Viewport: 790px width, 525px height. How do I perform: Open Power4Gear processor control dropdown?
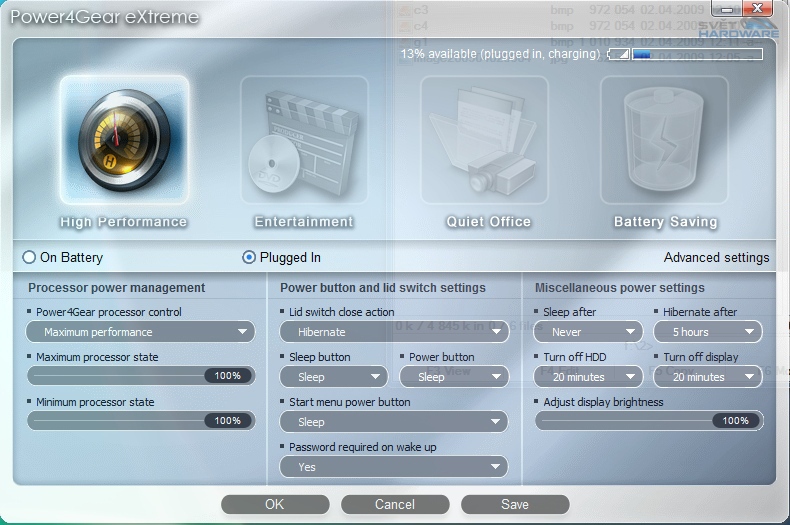pyautogui.click(x=141, y=332)
